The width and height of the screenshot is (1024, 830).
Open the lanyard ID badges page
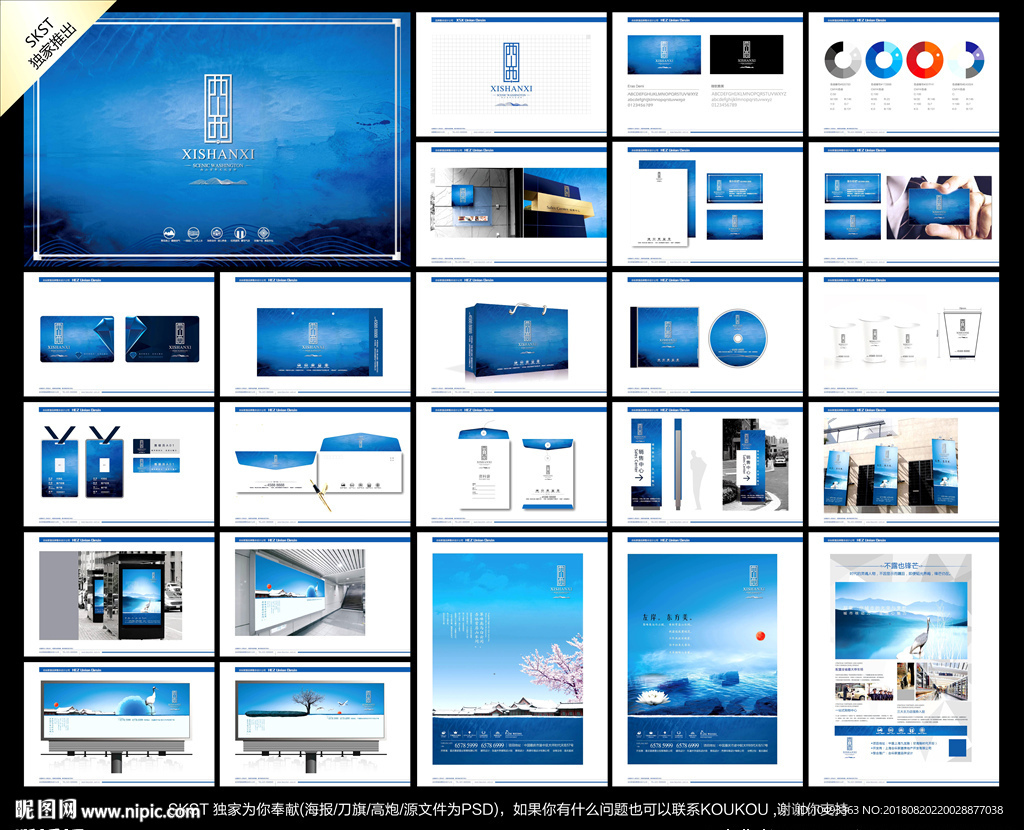[119, 464]
